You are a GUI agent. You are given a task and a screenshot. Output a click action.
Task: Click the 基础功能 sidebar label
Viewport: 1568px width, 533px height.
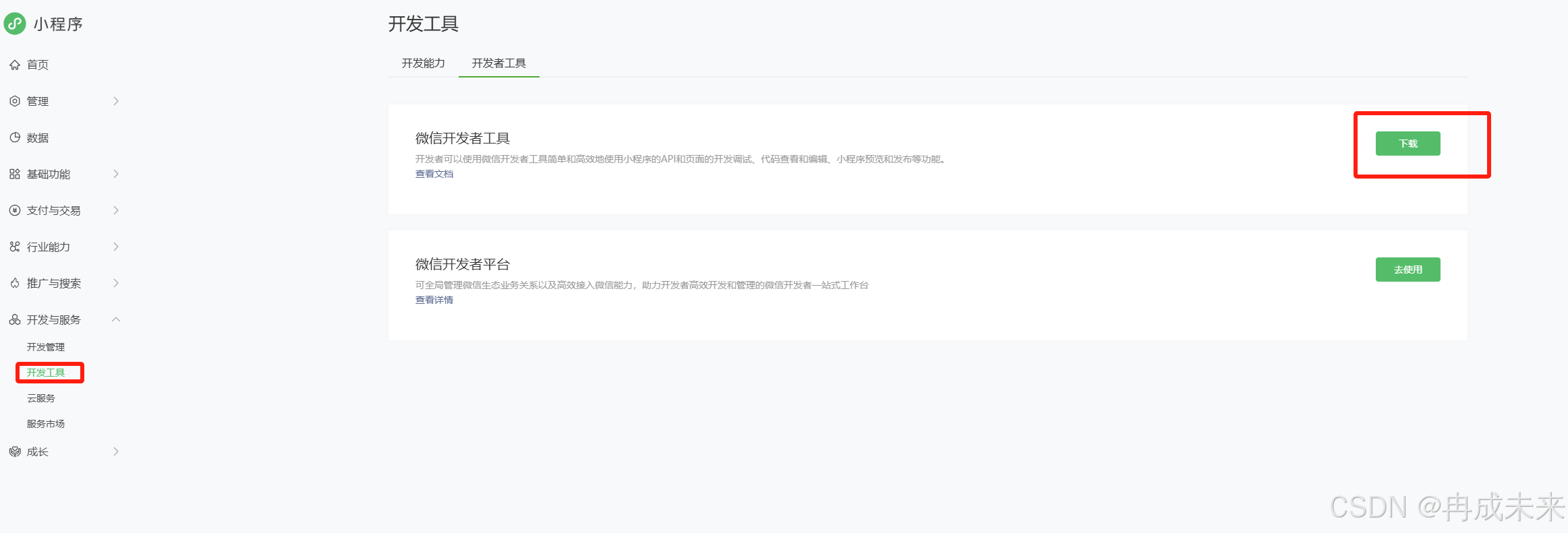click(49, 174)
